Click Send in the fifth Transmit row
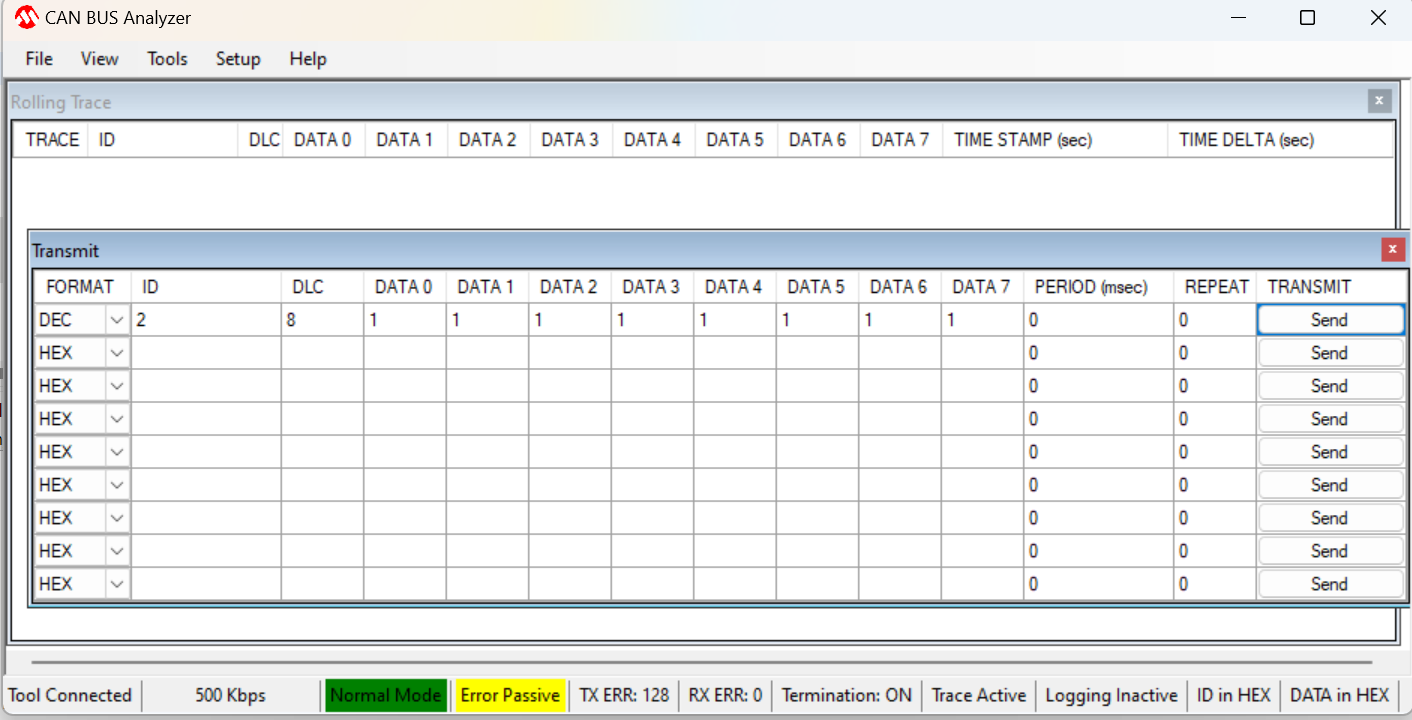Screen dimensions: 1412x720 click(1330, 452)
